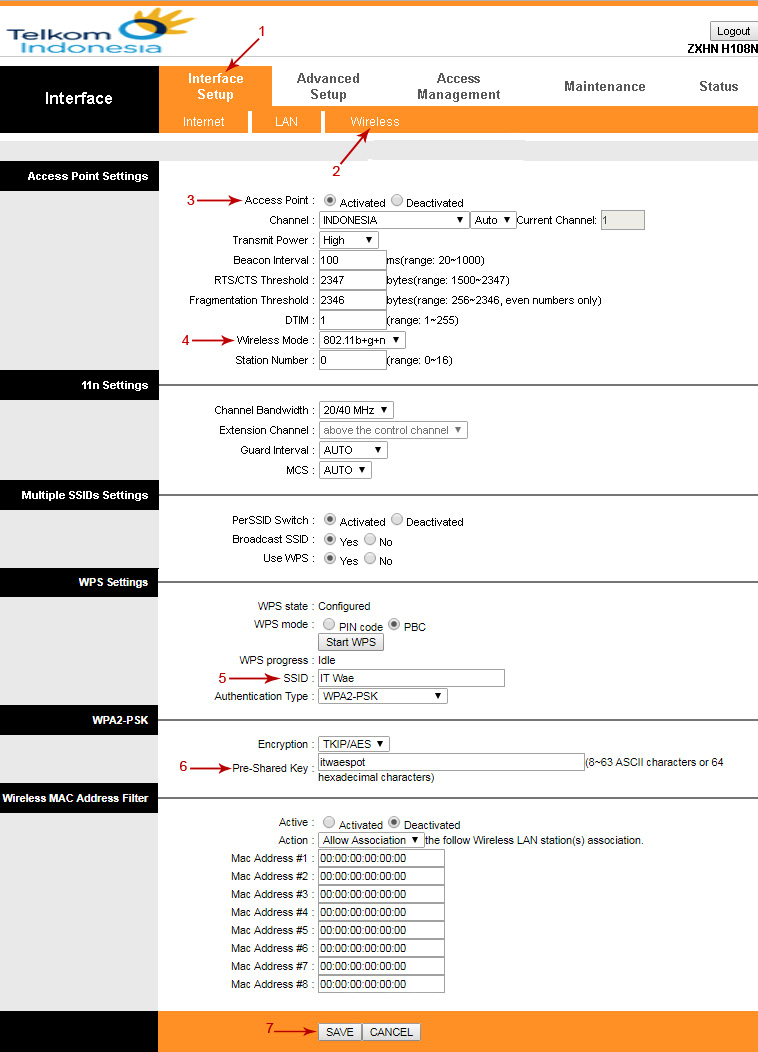Set Access Point to Activated
This screenshot has width=758, height=1052.
330,201
